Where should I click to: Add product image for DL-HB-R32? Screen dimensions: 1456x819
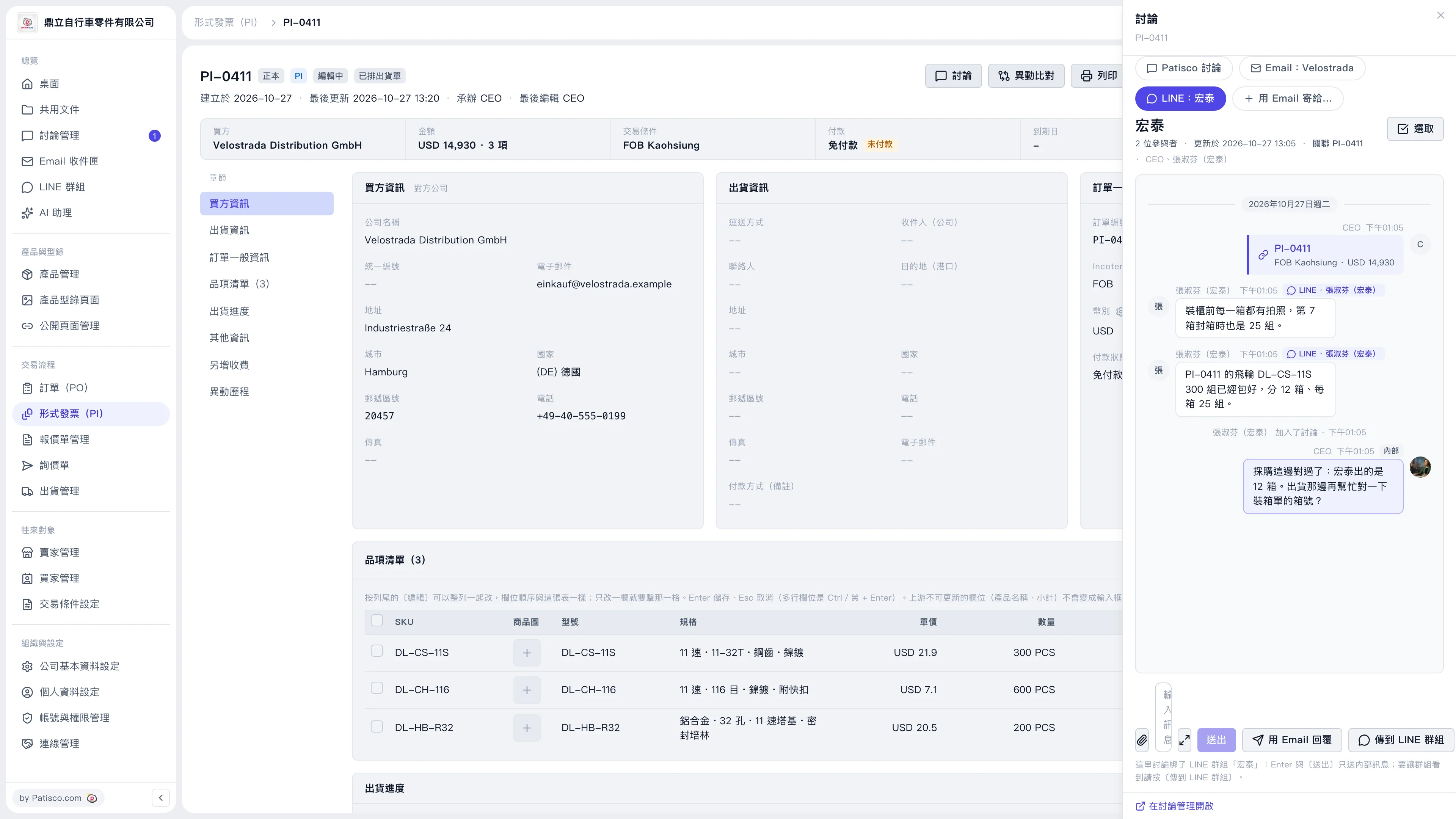click(x=527, y=728)
